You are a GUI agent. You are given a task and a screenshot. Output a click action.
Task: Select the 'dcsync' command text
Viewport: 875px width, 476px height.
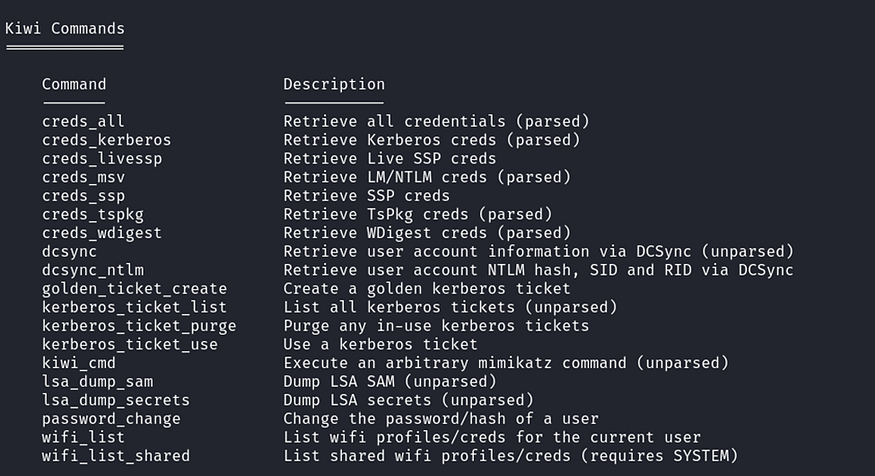(69, 252)
